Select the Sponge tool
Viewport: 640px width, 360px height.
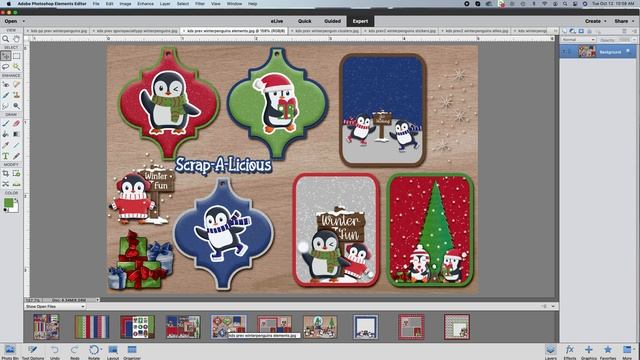pos(16,106)
